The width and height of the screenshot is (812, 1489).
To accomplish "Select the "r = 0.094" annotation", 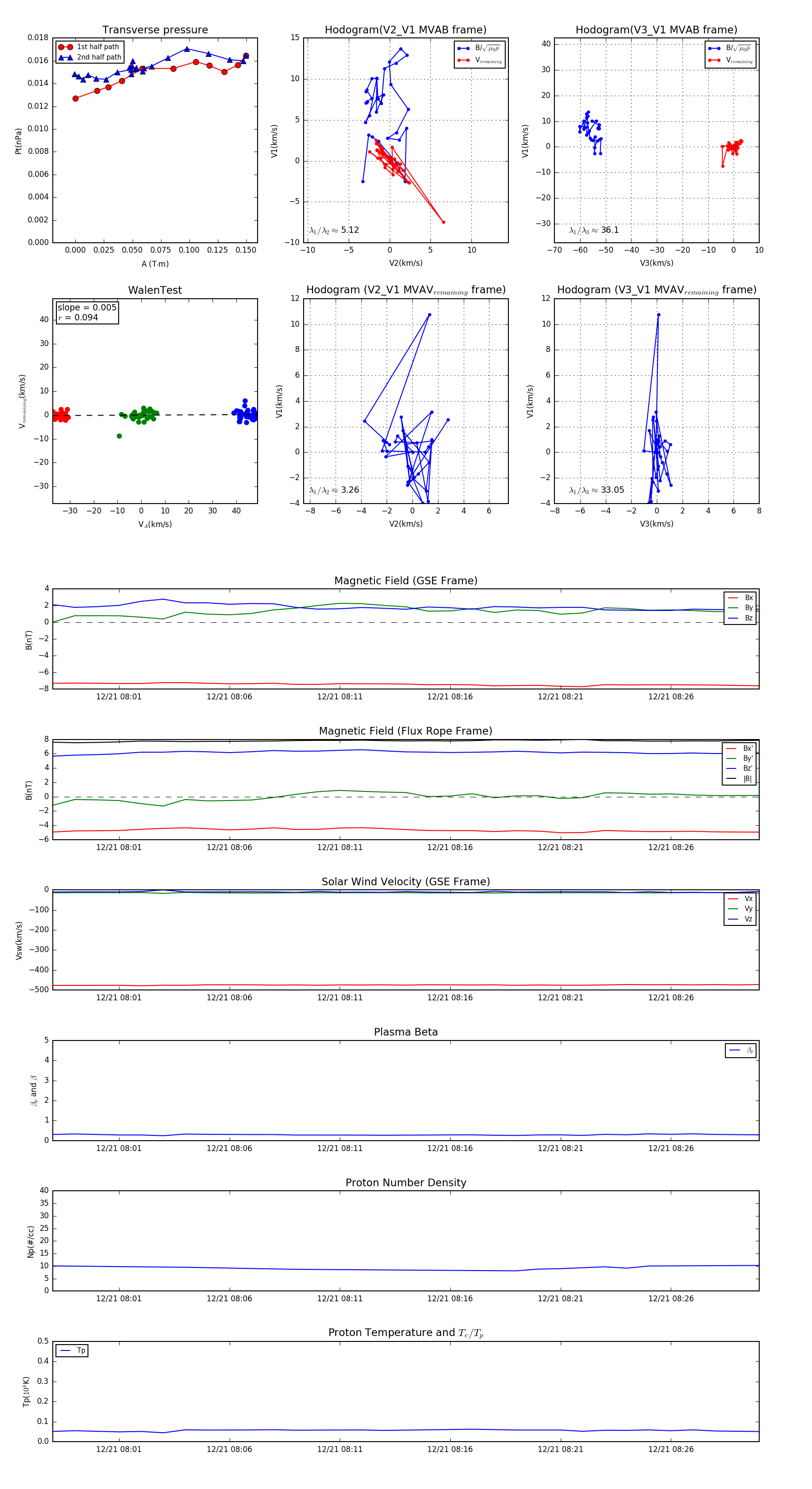I will tap(78, 317).
